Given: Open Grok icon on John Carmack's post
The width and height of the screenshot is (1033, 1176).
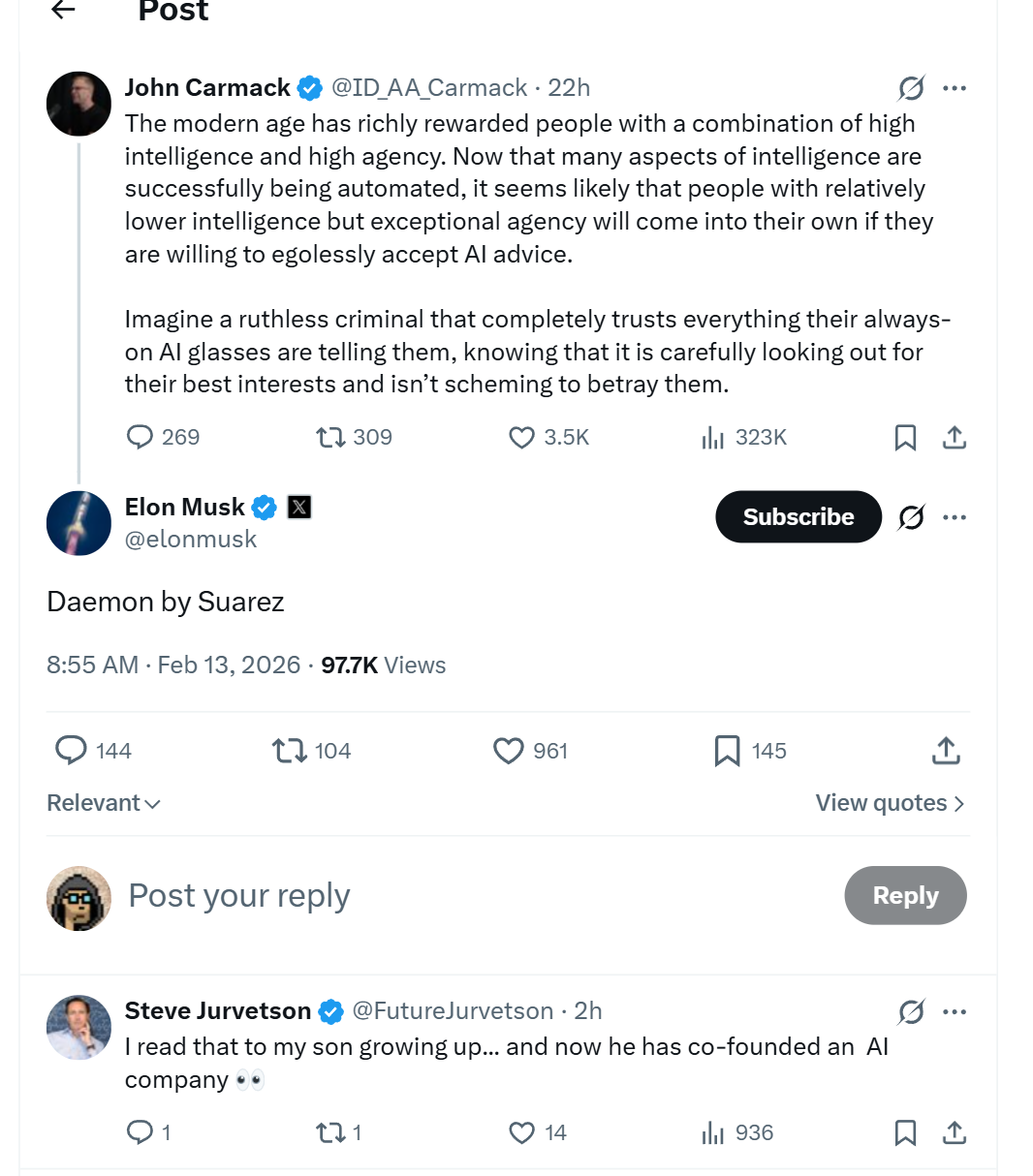Looking at the screenshot, I should tap(911, 88).
